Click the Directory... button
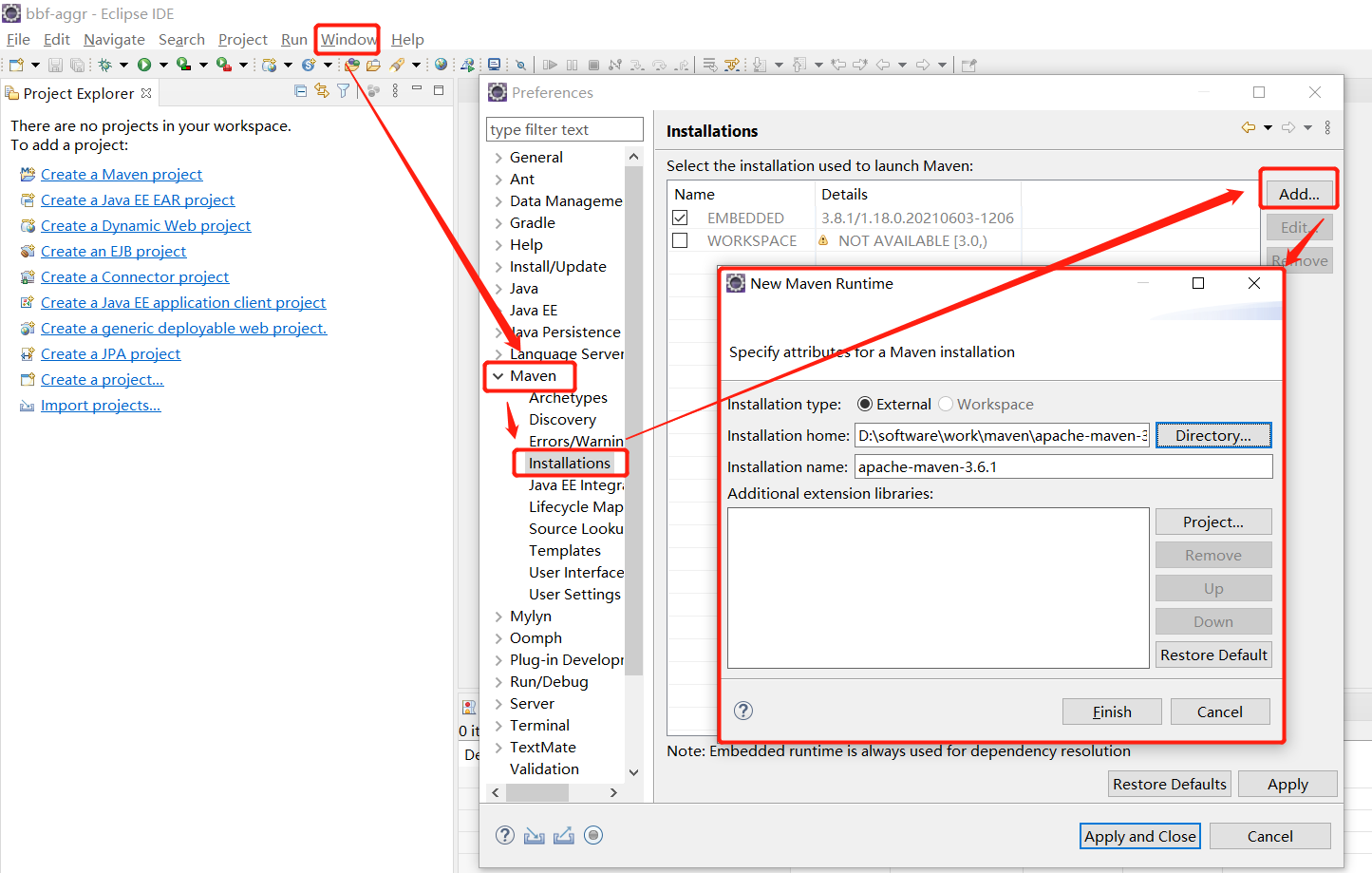The image size is (1372, 873). 1213,435
